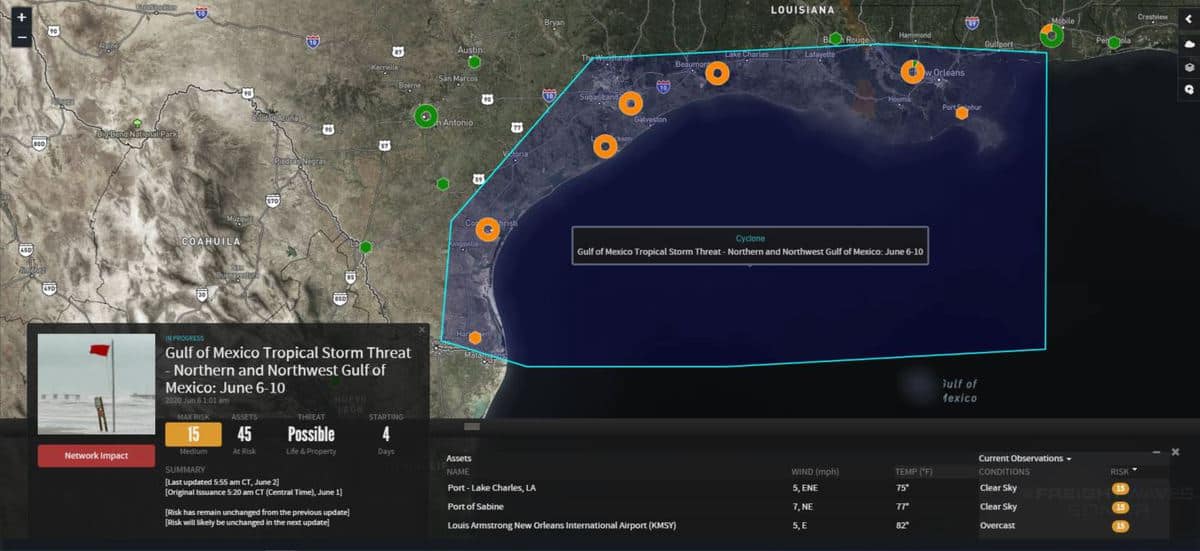Click the 82° temperature value
This screenshot has width=1200, height=551.
(x=903, y=525)
